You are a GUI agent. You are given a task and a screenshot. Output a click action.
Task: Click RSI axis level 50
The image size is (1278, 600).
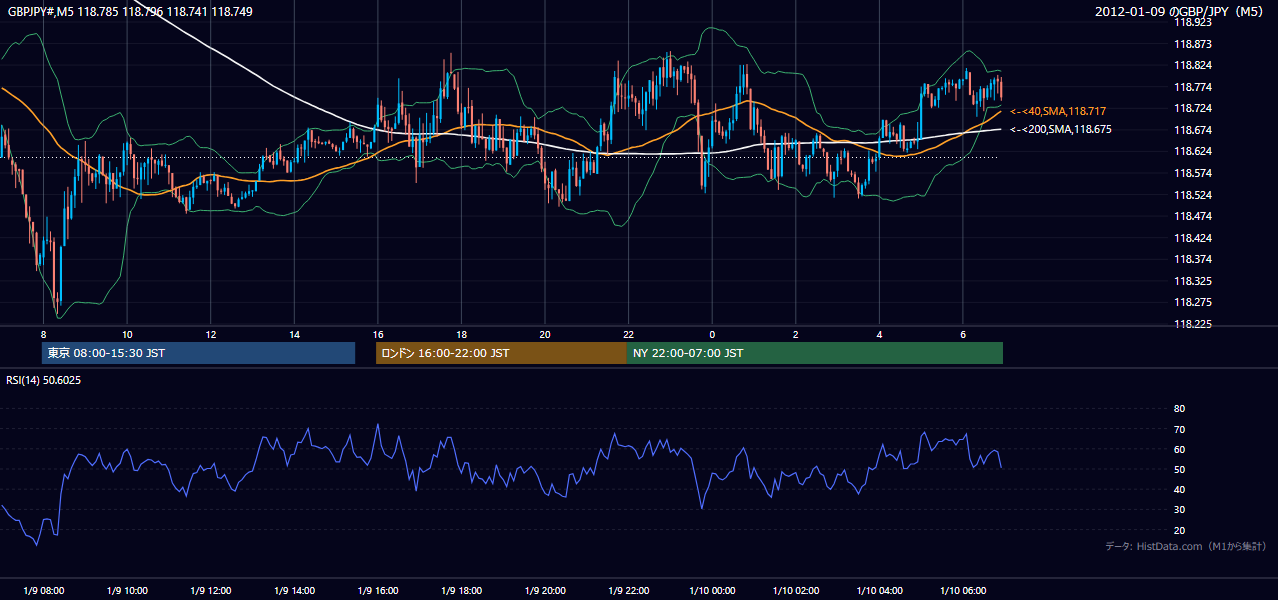click(1179, 469)
